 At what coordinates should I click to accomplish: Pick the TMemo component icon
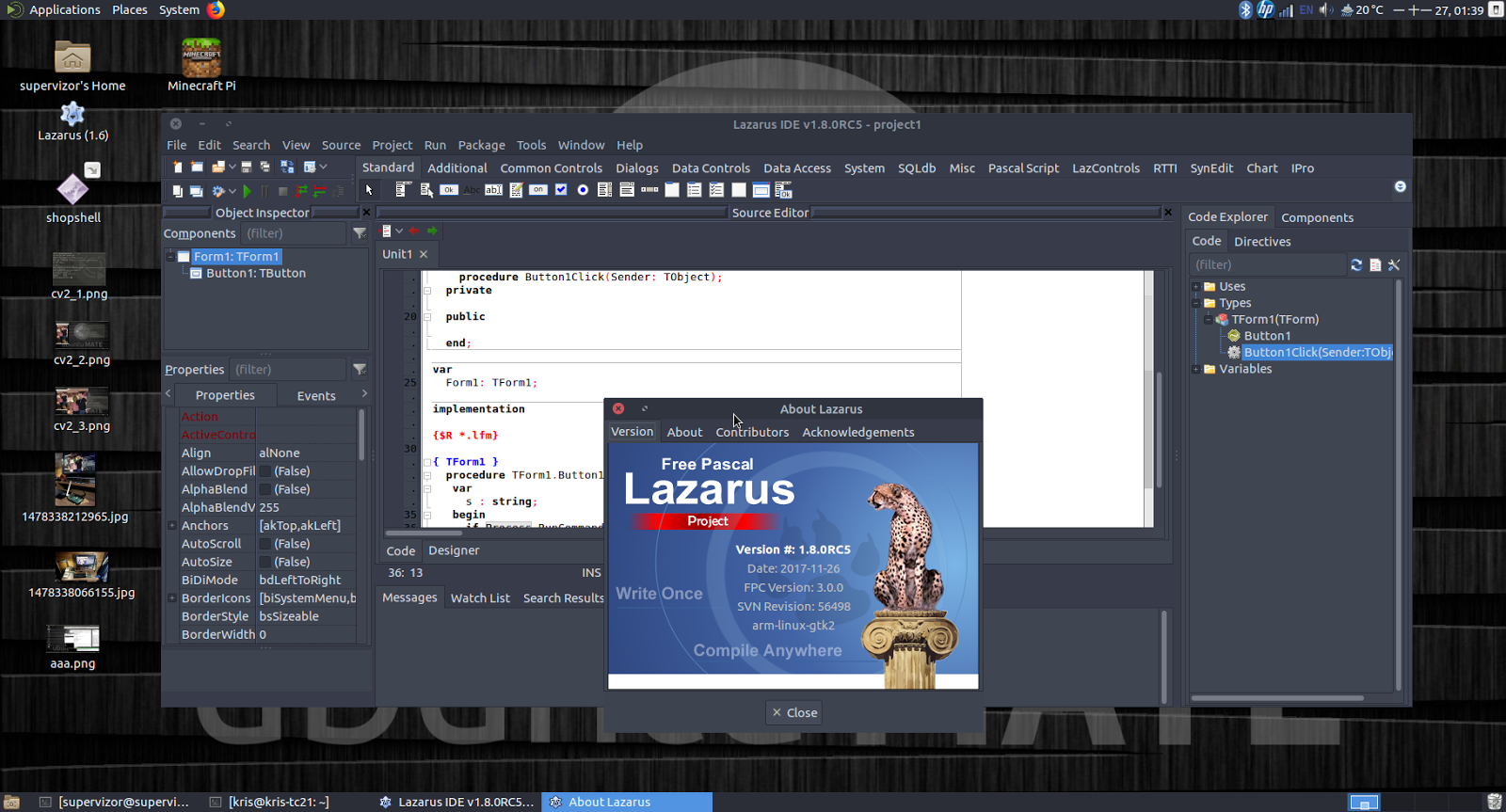[516, 190]
